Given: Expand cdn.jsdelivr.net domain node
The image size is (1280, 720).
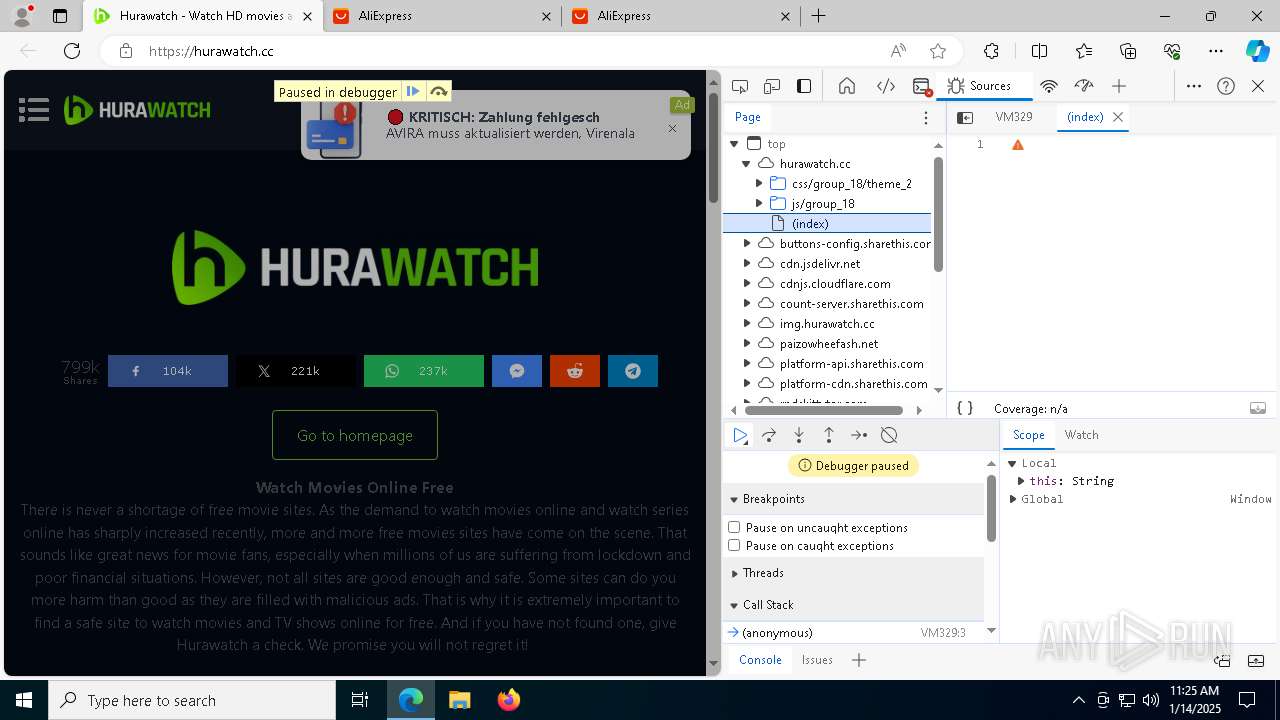Looking at the screenshot, I should pos(747,264).
